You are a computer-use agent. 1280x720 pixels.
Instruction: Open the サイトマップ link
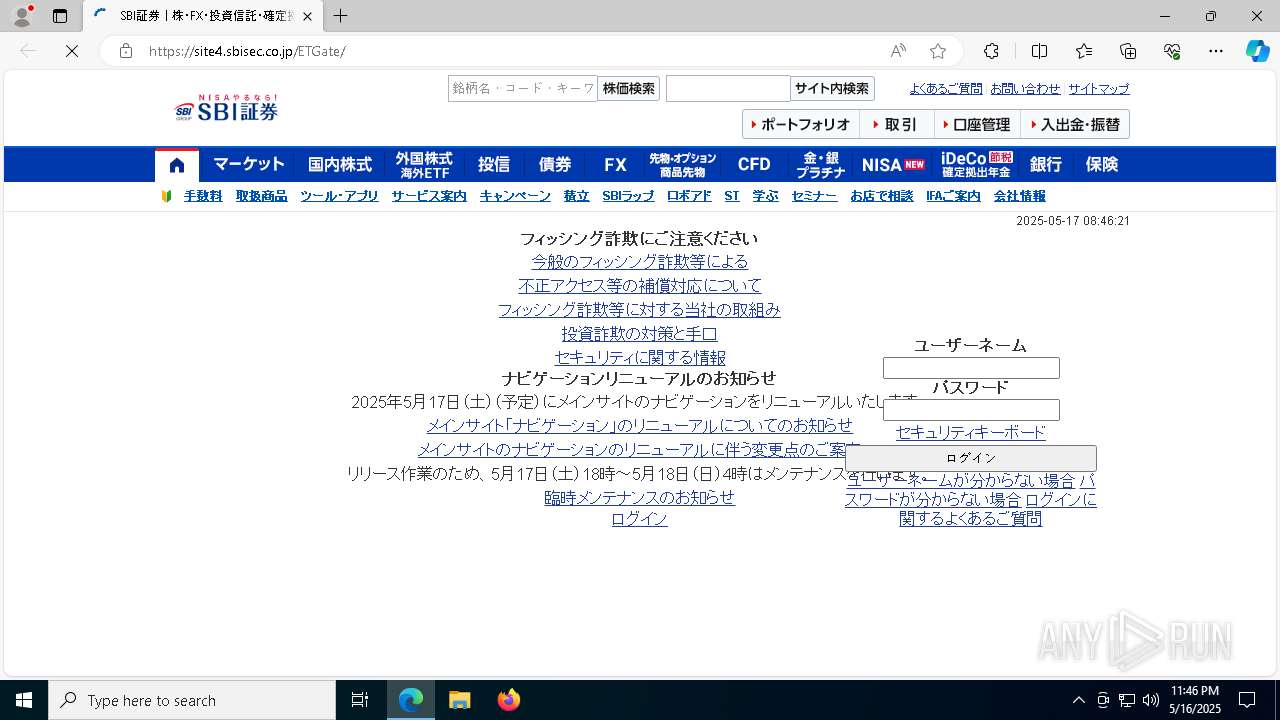click(1099, 89)
